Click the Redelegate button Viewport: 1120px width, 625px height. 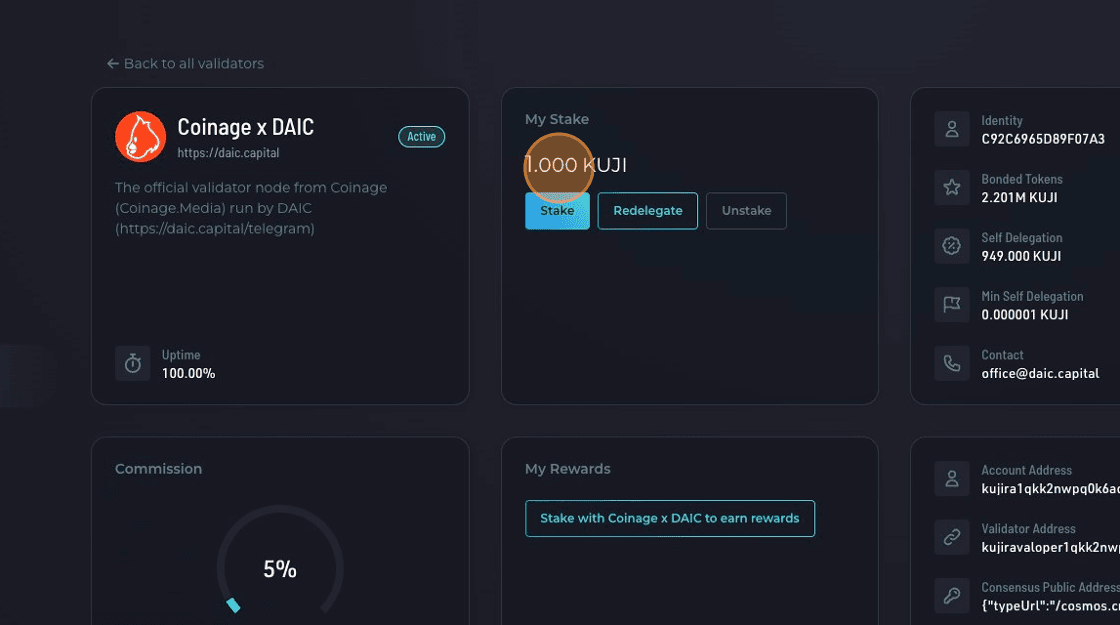(647, 211)
